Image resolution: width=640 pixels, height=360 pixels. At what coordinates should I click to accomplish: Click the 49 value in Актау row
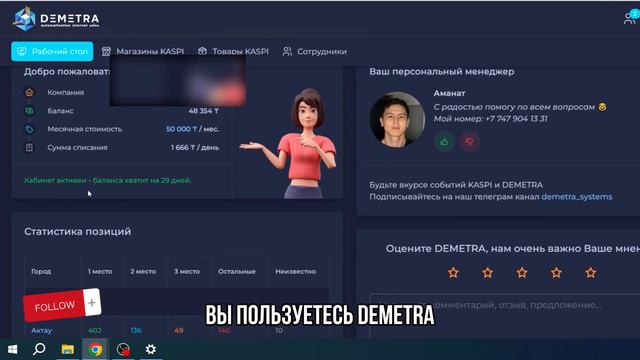[179, 330]
